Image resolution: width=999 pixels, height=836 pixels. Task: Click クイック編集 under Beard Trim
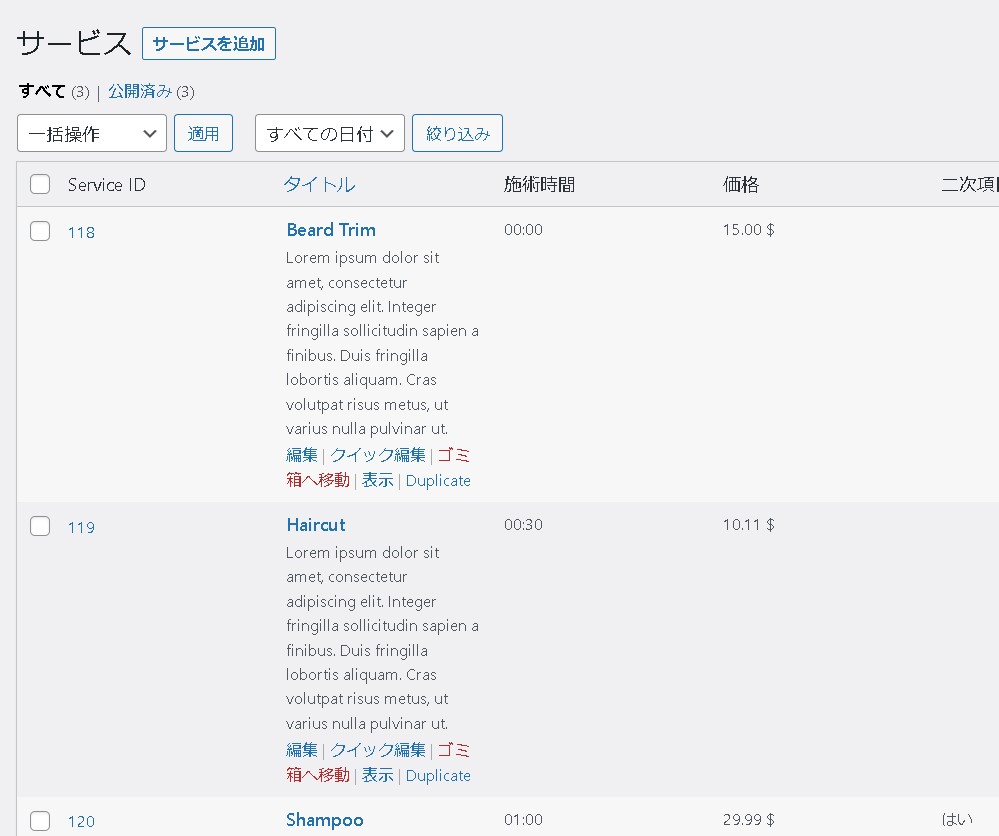click(x=378, y=455)
